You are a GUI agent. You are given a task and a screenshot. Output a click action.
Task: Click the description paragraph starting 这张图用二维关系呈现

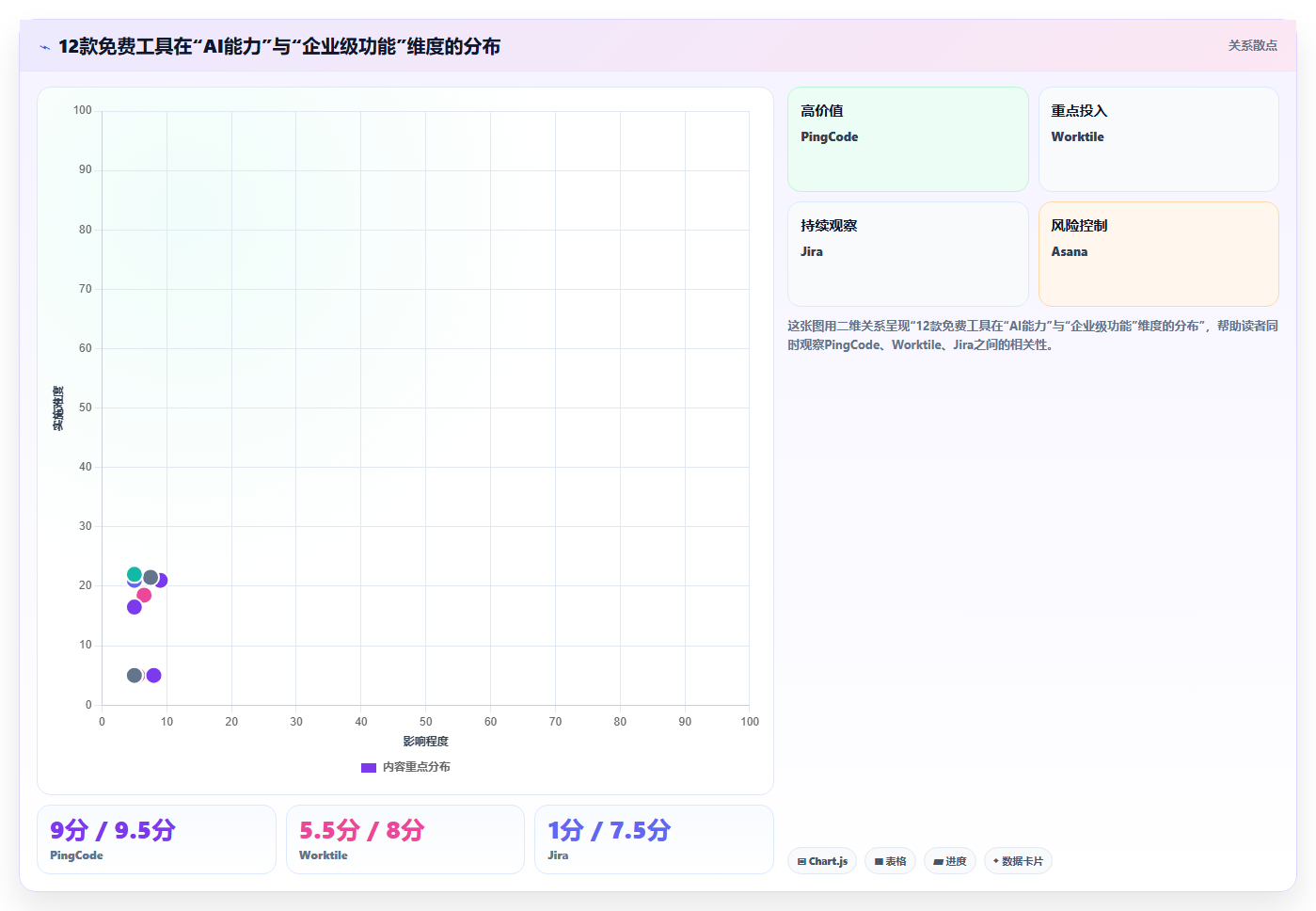point(1033,335)
